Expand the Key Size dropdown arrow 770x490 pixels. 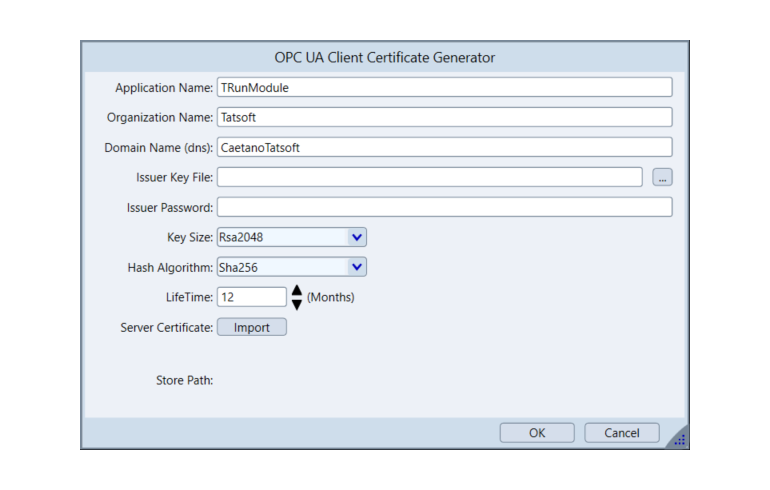[x=357, y=237]
